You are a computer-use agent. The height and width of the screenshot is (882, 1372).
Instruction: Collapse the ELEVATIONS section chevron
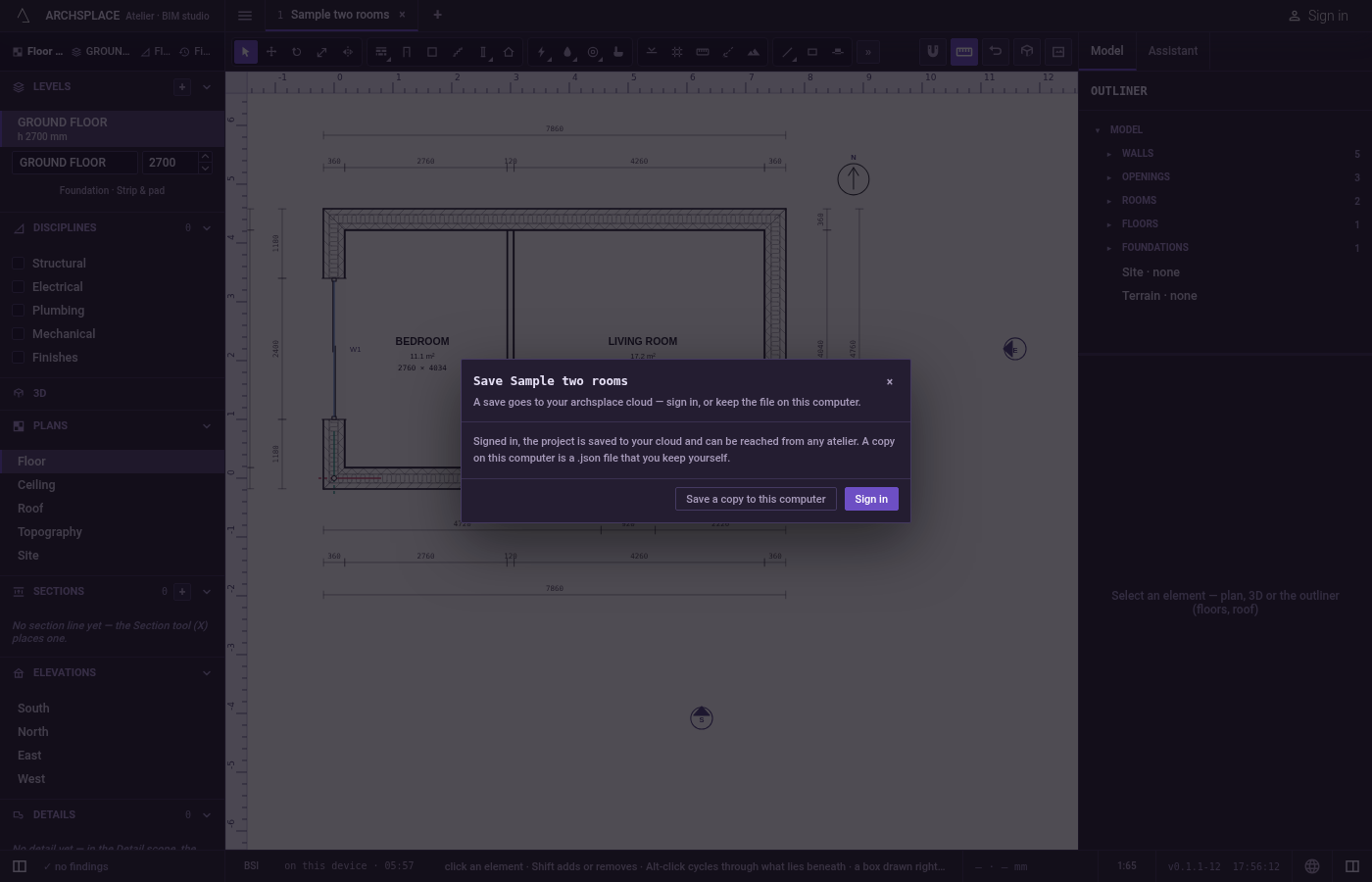tap(207, 673)
